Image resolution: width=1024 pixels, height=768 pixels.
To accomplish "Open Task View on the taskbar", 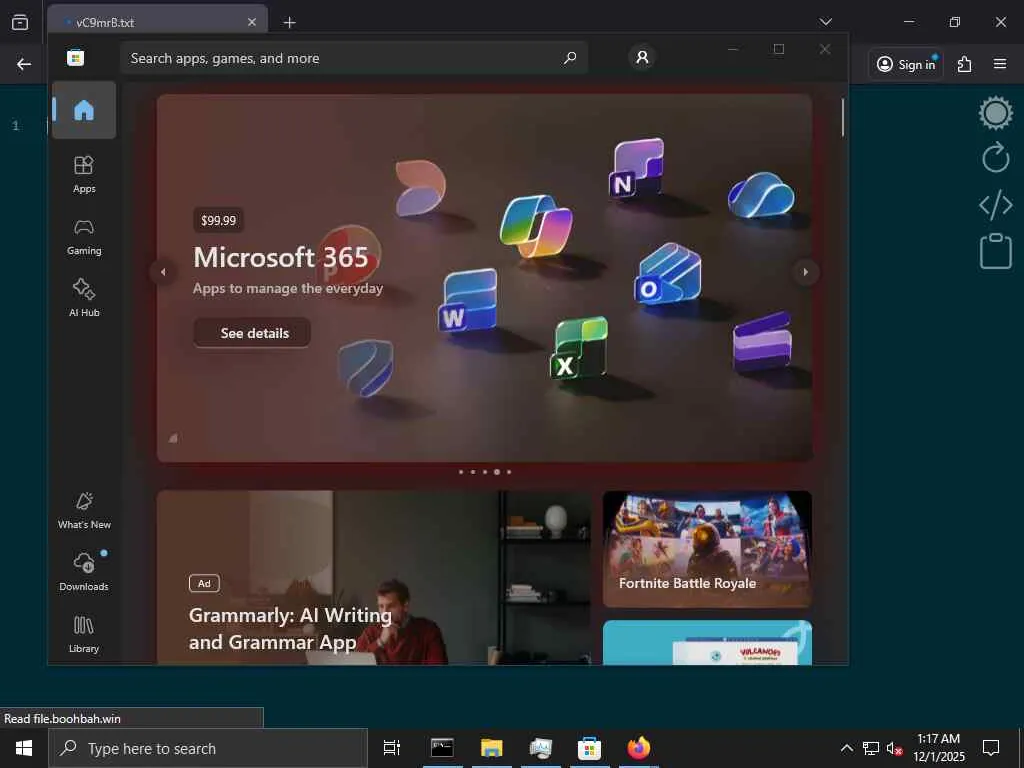I will click(x=392, y=748).
